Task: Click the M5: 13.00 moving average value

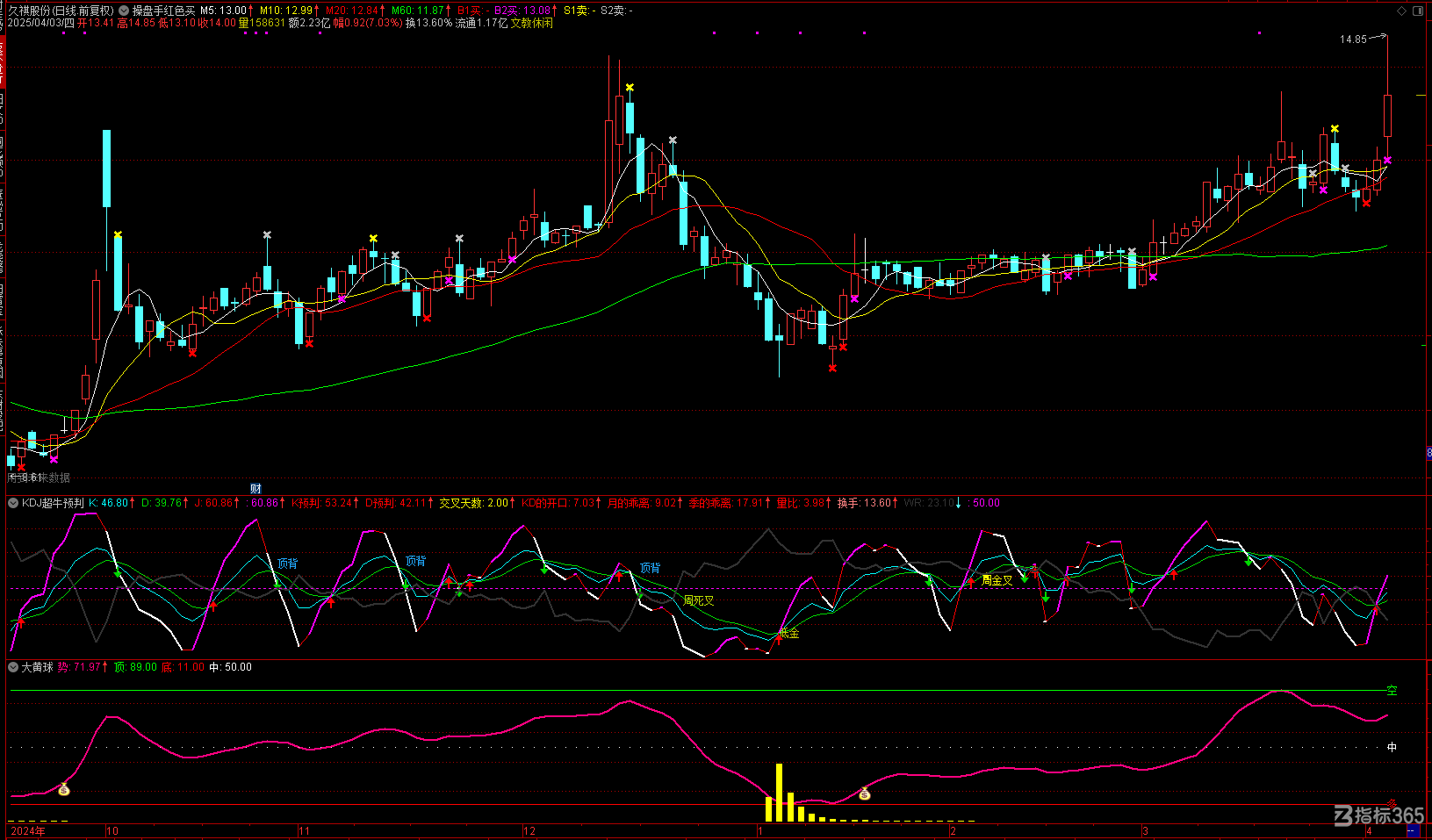Action: point(223,11)
